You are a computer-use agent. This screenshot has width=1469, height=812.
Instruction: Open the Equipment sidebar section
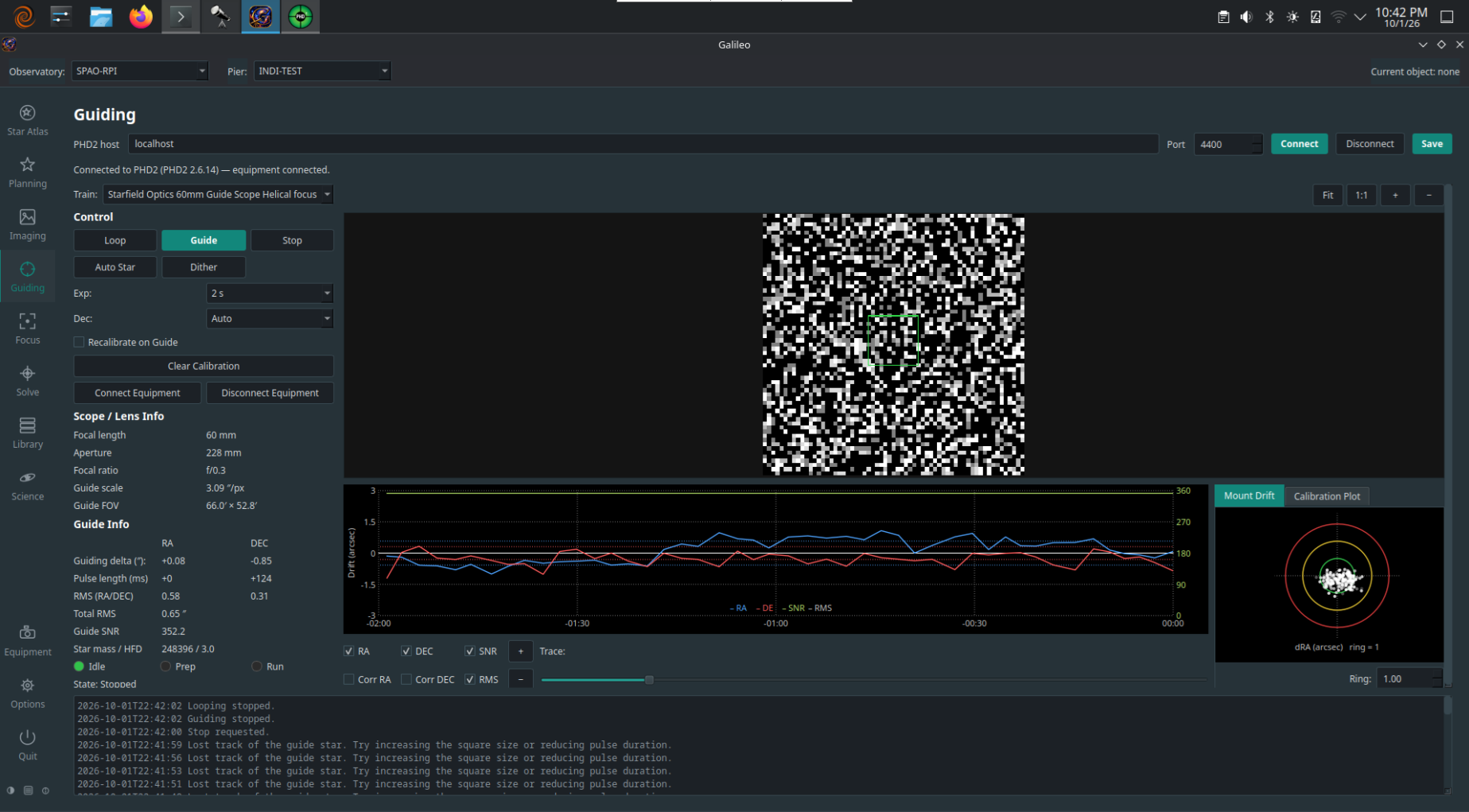pyautogui.click(x=27, y=641)
